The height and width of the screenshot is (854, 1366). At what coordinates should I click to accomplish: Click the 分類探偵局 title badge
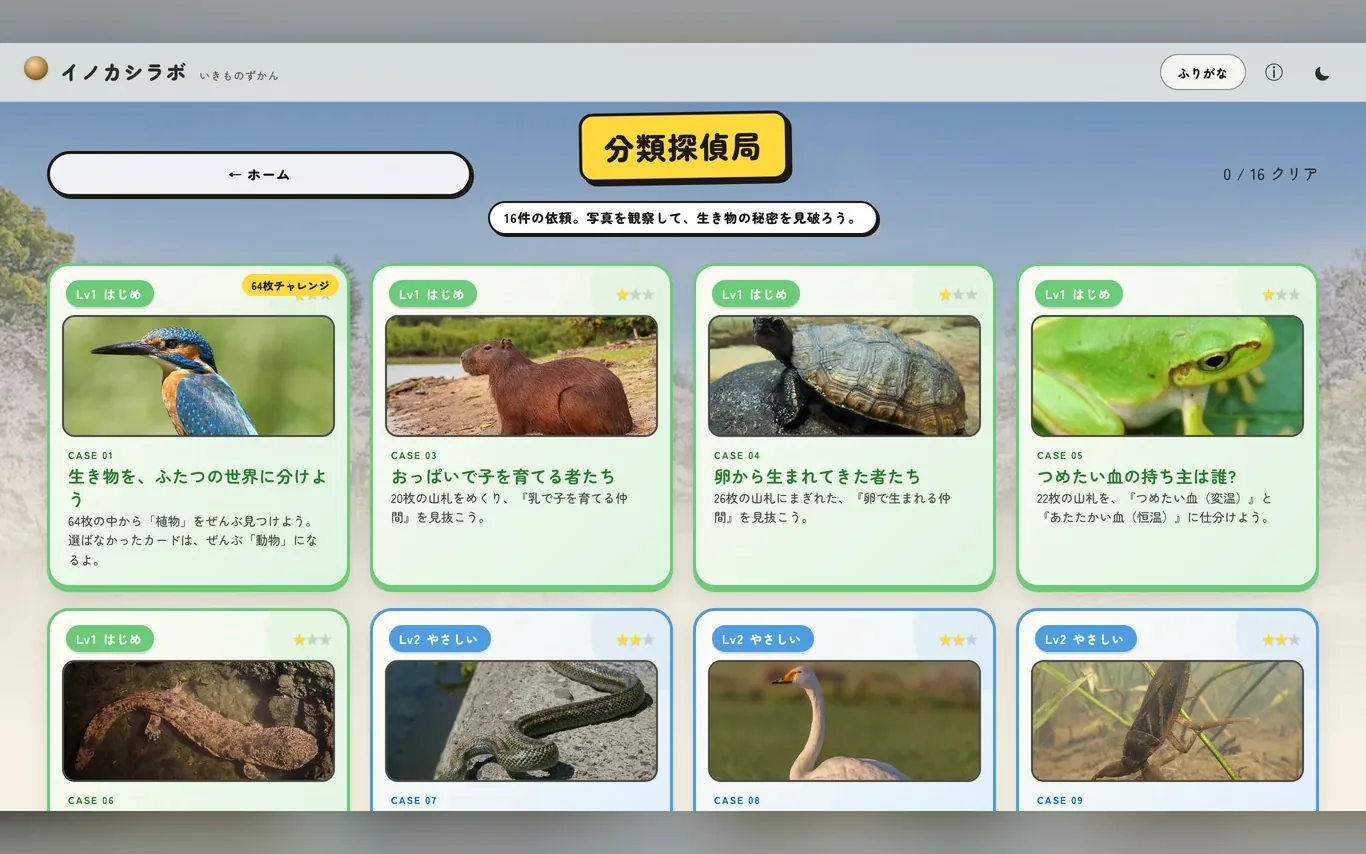pos(683,148)
